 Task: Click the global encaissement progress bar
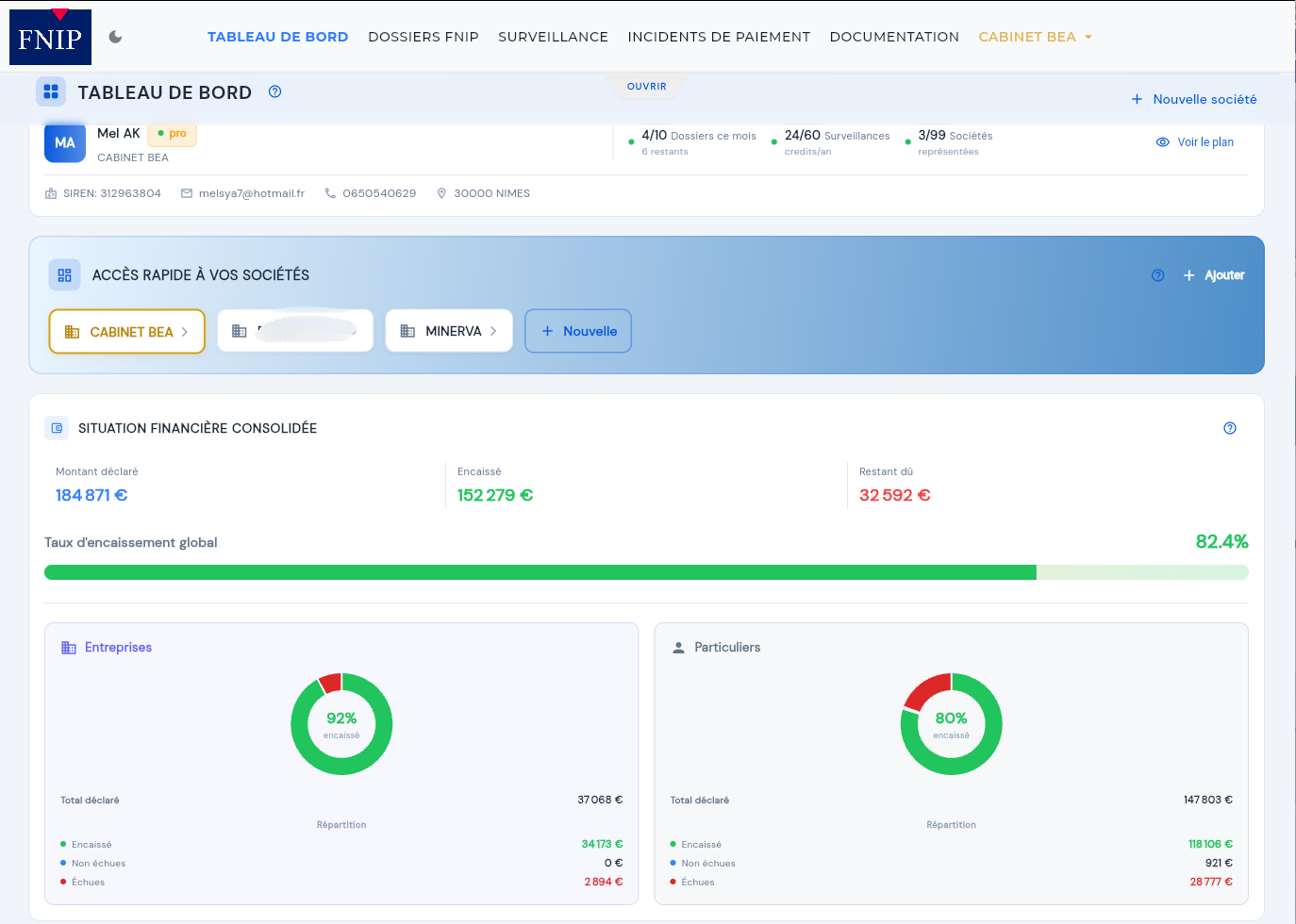pos(646,572)
